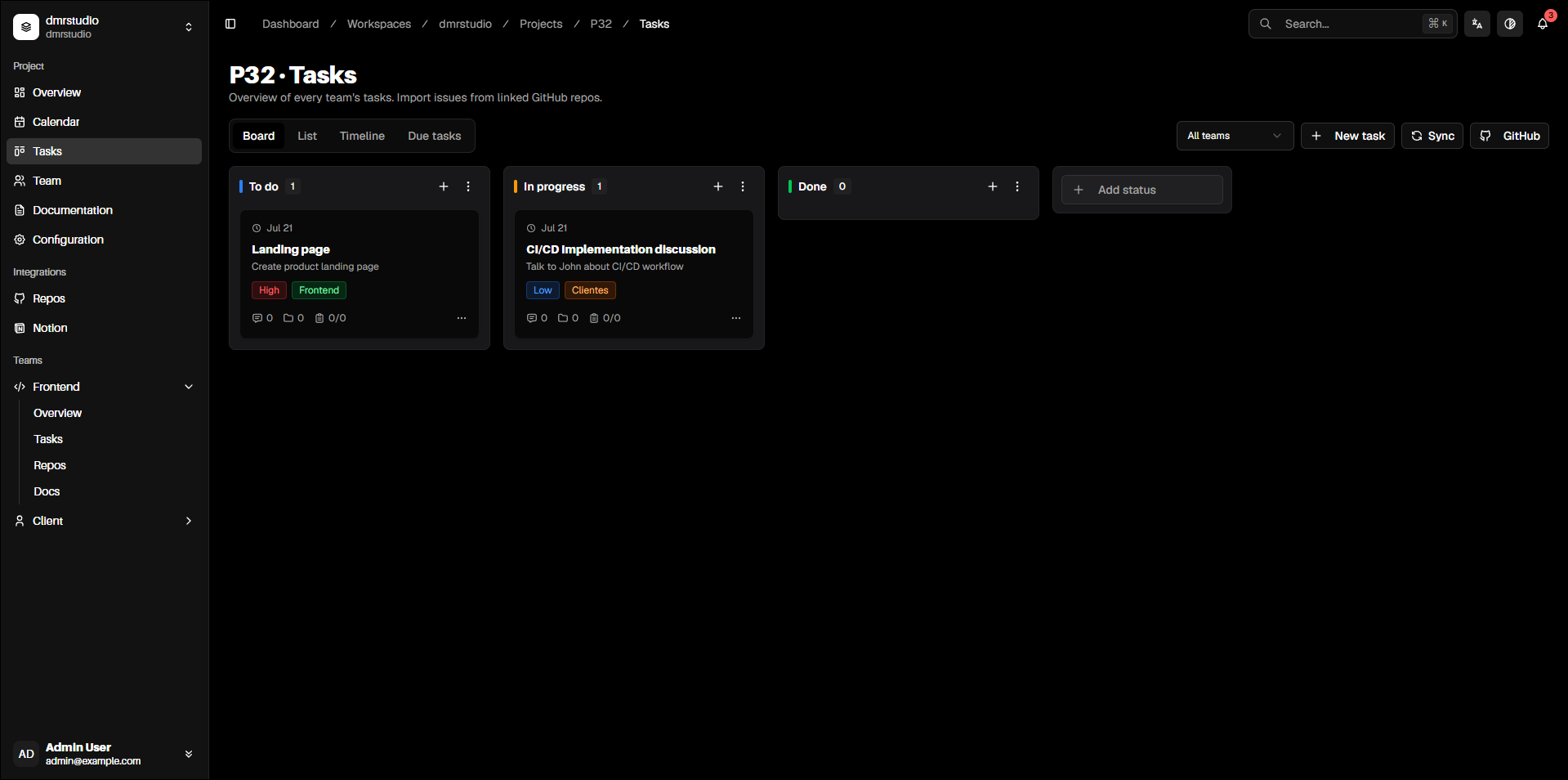Open Frontend team Repos
This screenshot has height=780, width=1568.
tap(50, 465)
